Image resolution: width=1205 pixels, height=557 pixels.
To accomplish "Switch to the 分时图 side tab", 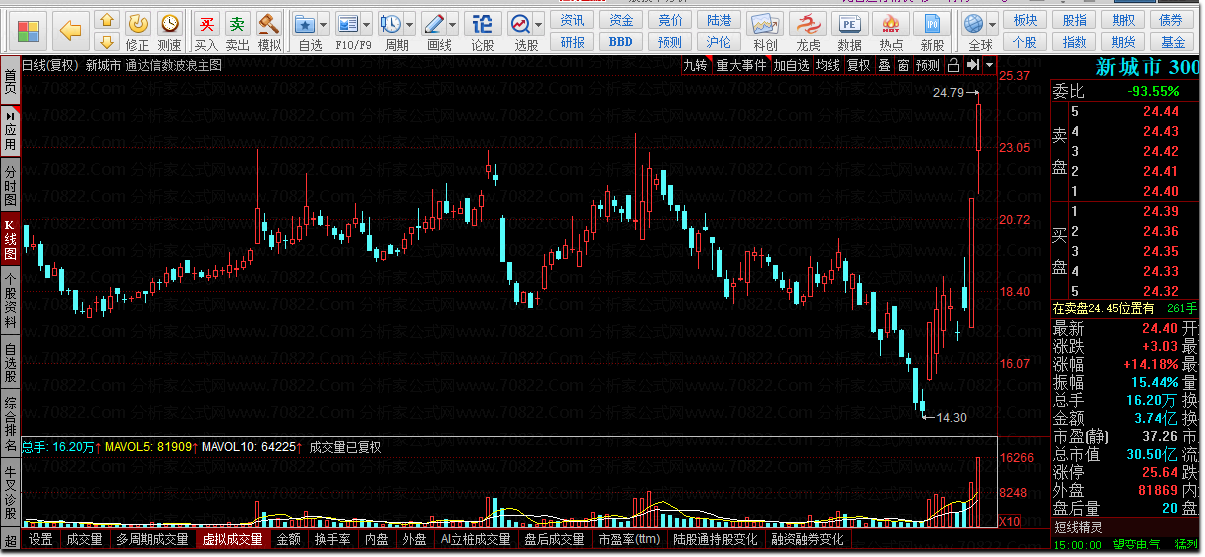I will click(10, 185).
